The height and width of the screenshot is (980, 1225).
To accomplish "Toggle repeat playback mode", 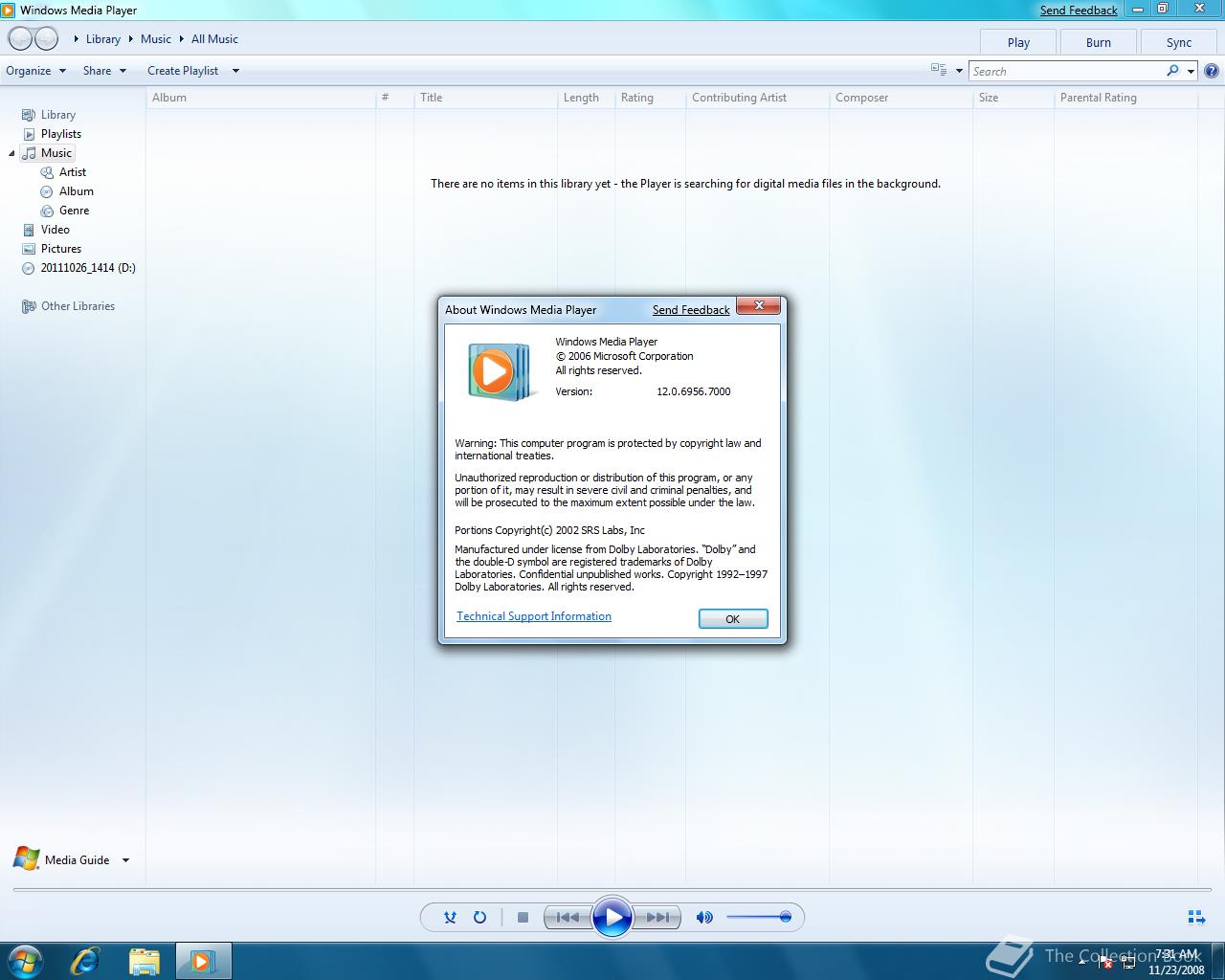I will pos(479,917).
